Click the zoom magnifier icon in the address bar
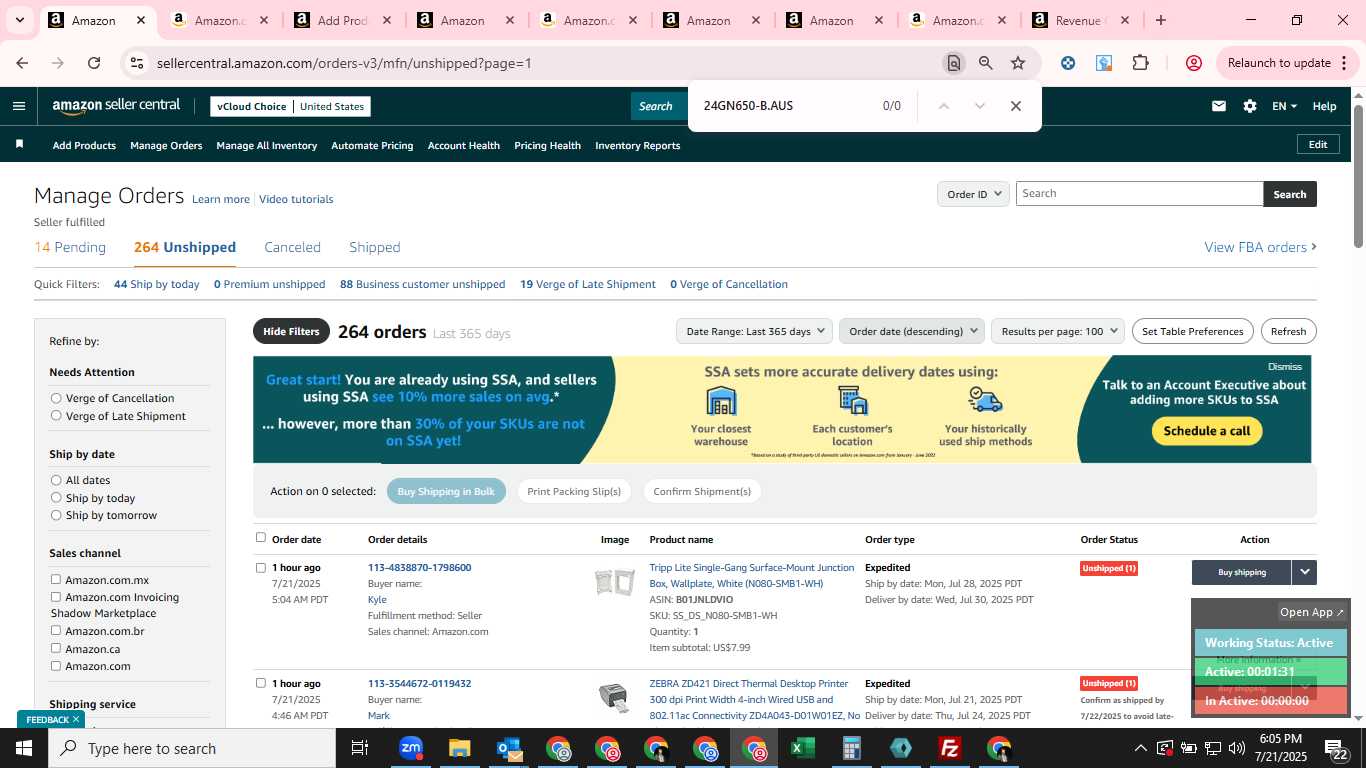 (x=986, y=63)
